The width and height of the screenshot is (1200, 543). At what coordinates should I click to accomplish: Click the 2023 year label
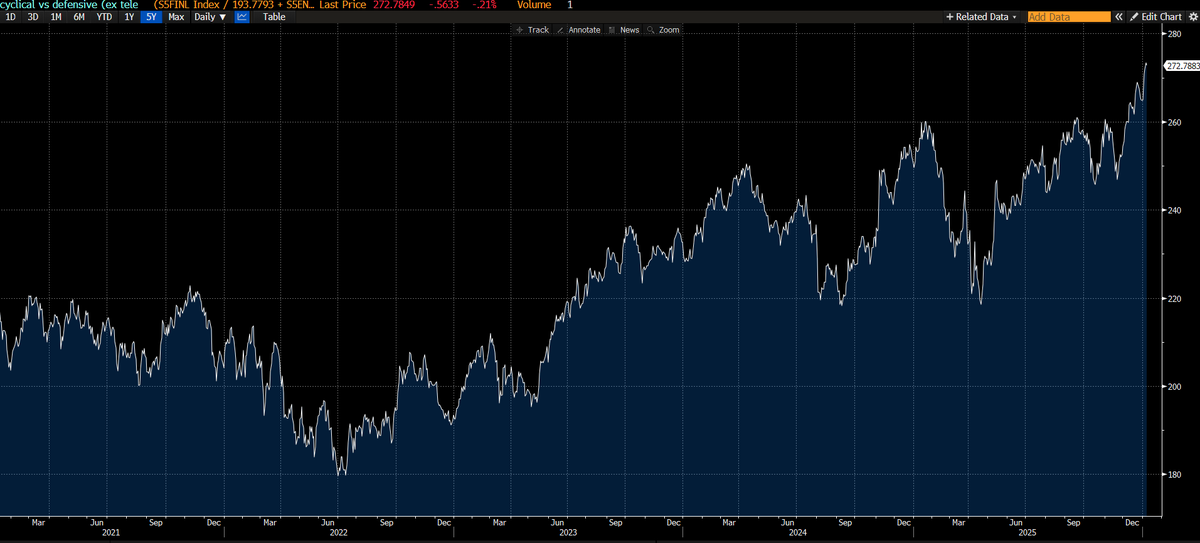pos(568,533)
